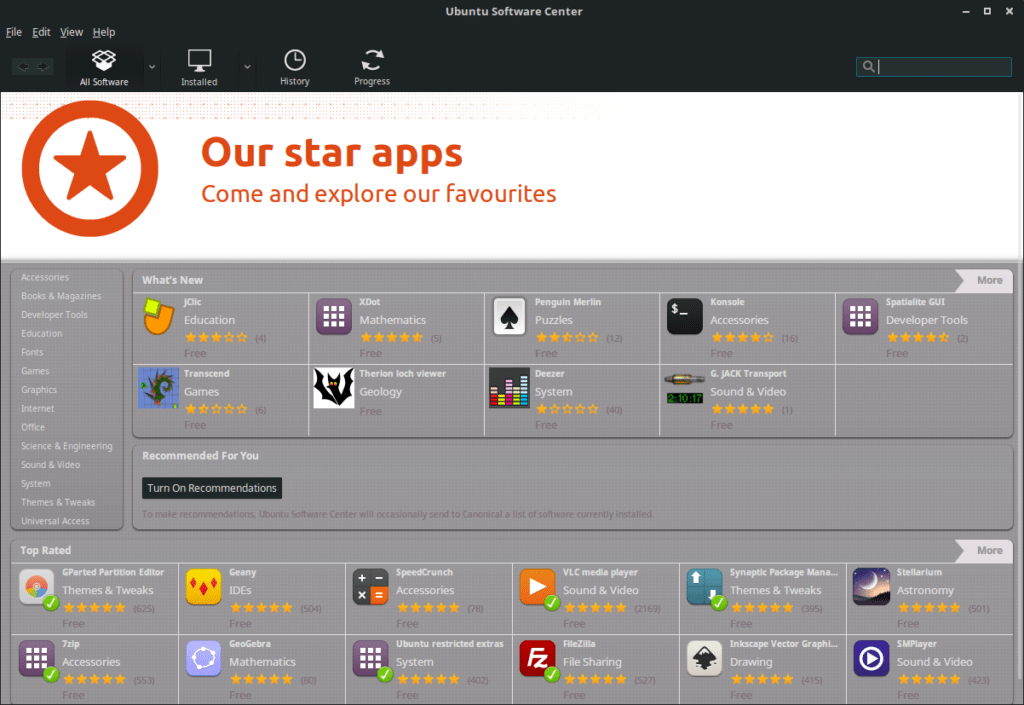Click the Ubuntu restricted extras icon

372,659
